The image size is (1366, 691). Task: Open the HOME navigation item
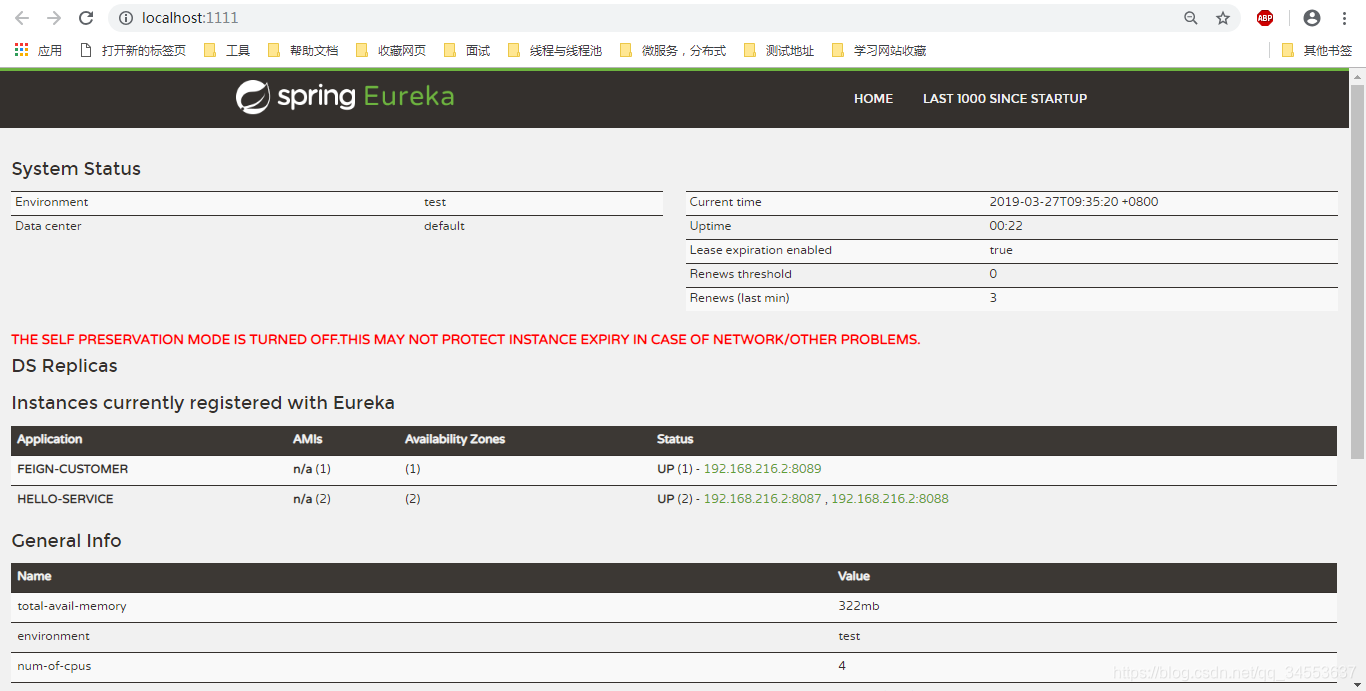(x=873, y=99)
